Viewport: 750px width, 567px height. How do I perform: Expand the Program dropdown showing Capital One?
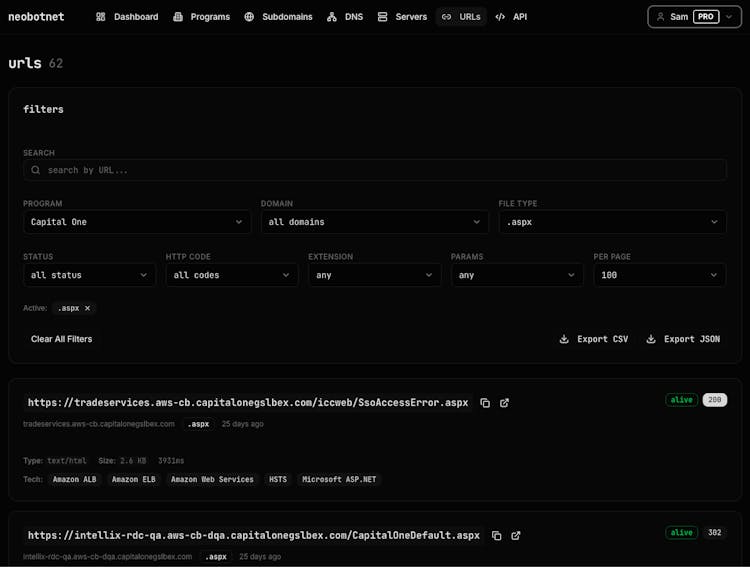click(137, 222)
